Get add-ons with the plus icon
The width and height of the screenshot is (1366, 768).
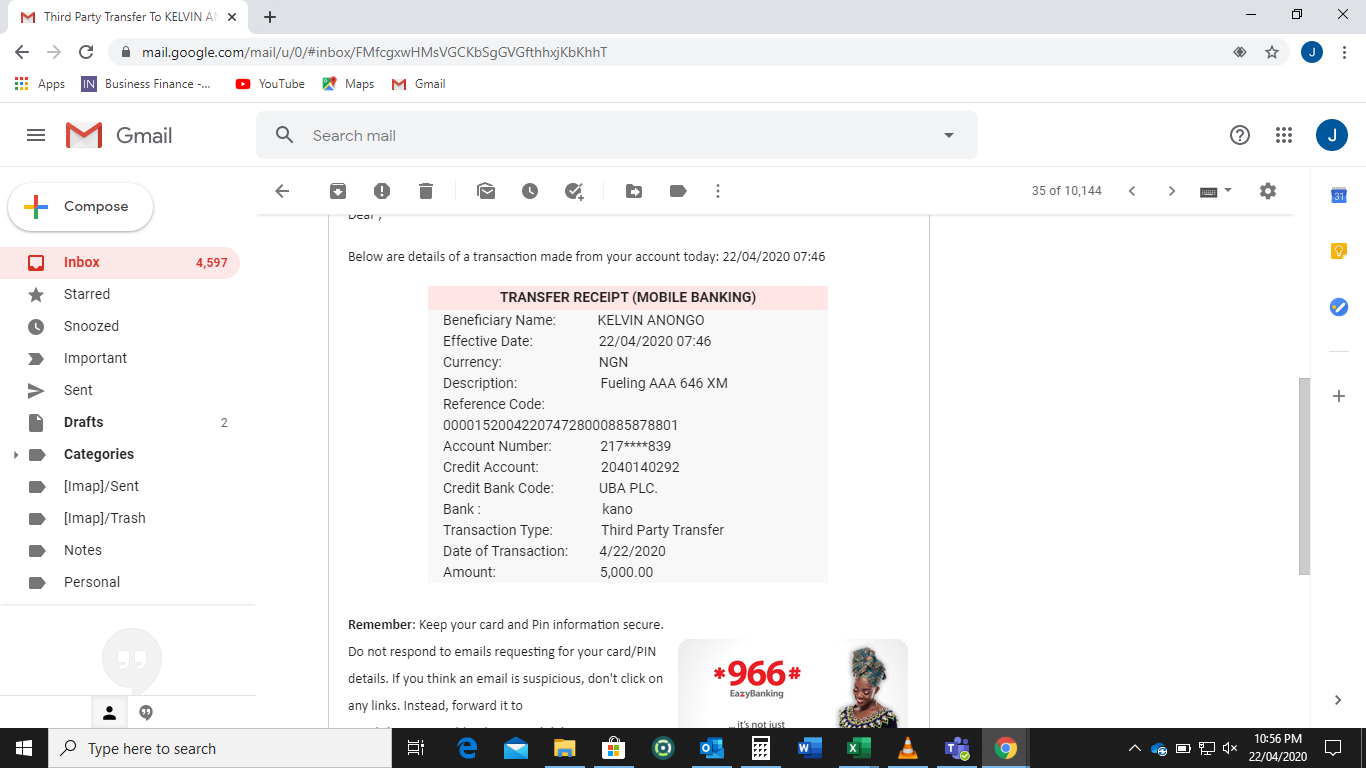point(1339,396)
